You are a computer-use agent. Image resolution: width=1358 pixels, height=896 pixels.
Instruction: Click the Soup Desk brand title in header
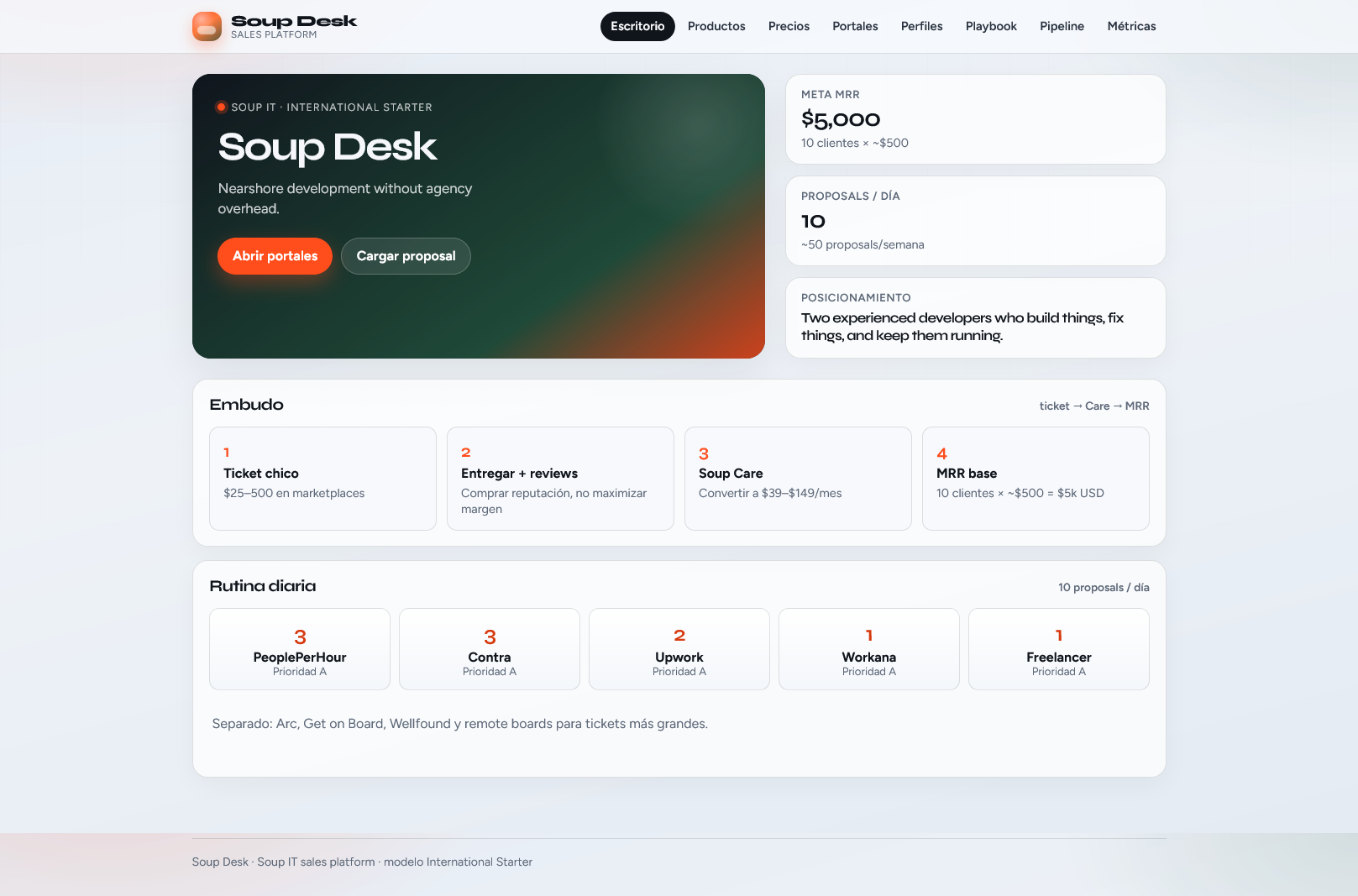point(294,21)
